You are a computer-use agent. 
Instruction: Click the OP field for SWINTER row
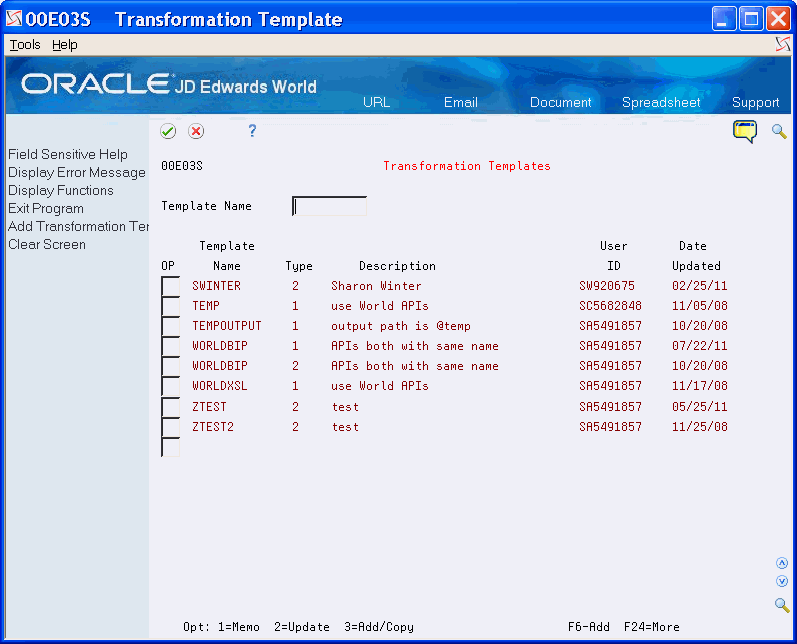170,286
